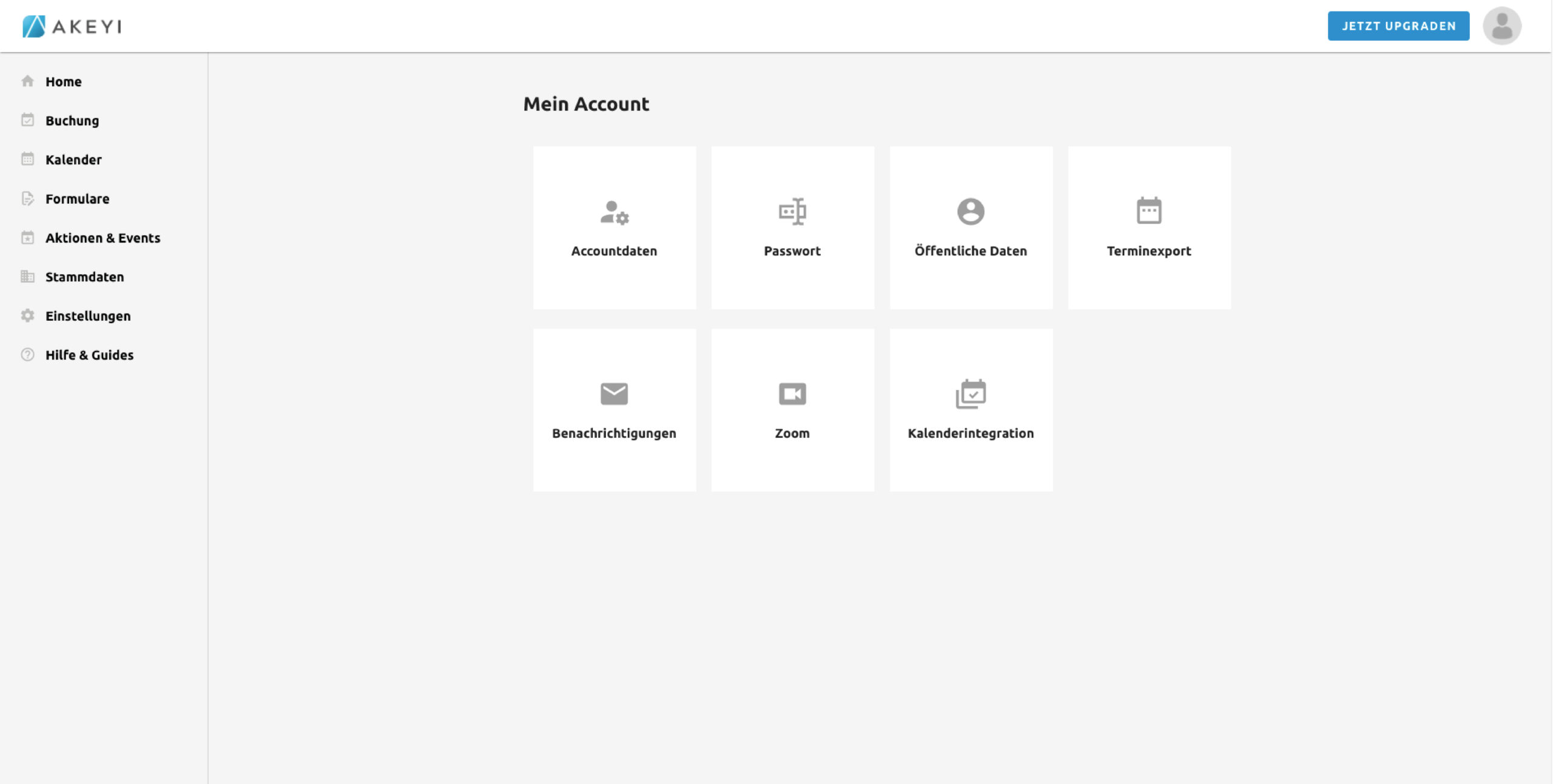This screenshot has width=1553, height=784.
Task: Select Formulare in the sidebar
Action: (x=77, y=199)
